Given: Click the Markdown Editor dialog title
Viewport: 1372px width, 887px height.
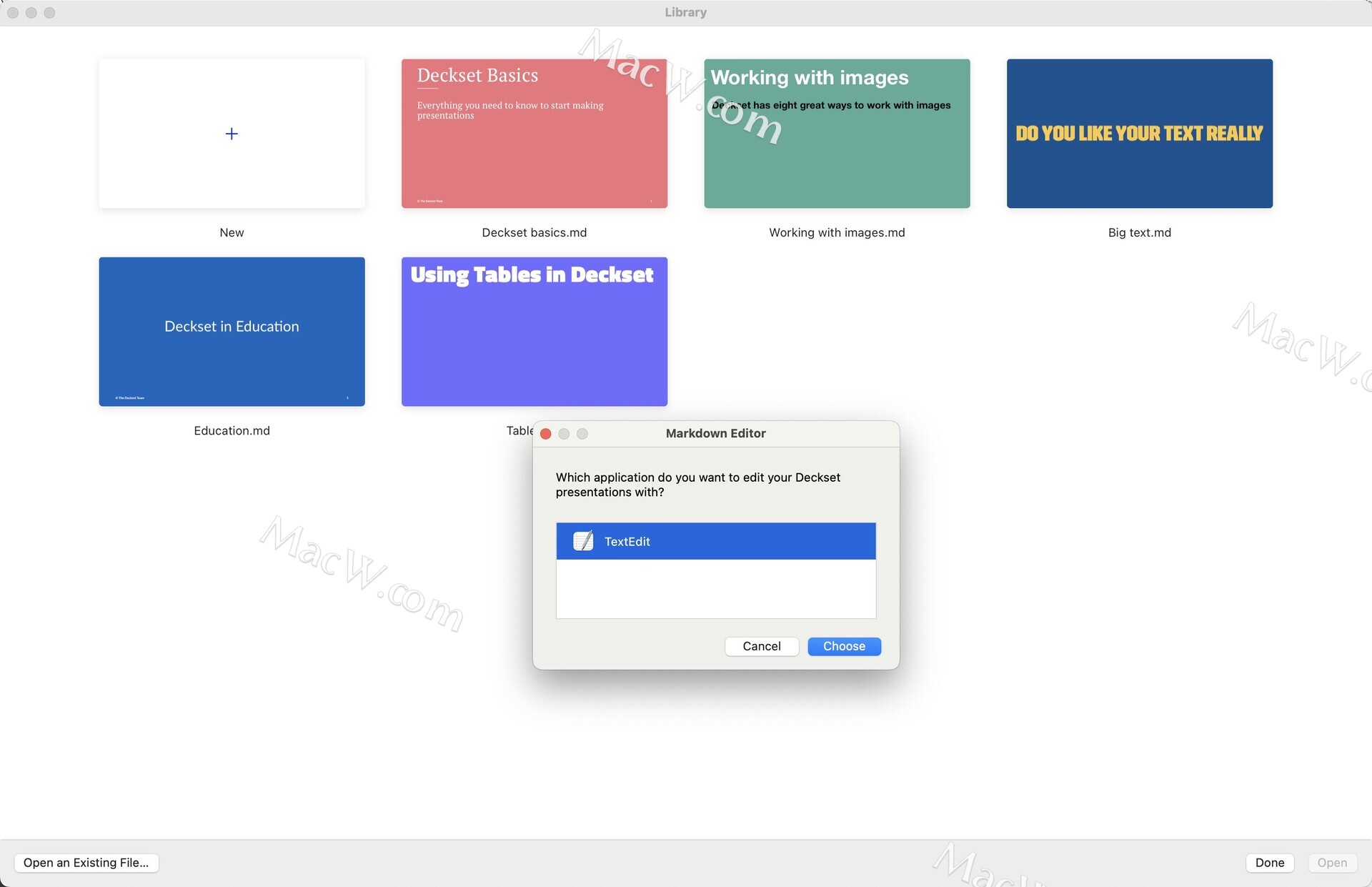Looking at the screenshot, I should [716, 433].
